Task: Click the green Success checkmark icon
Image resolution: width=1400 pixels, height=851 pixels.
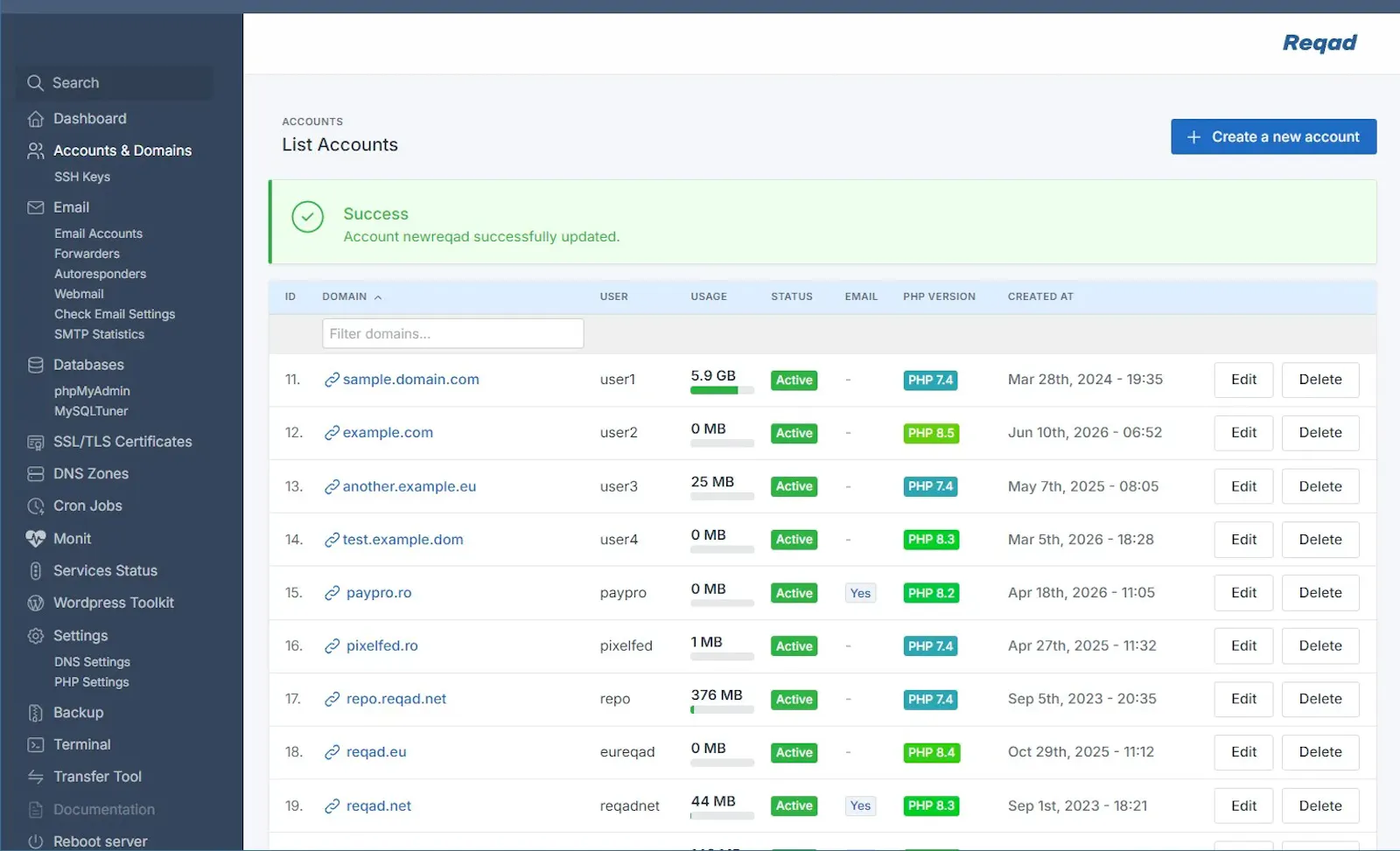Action: pyautogui.click(x=308, y=217)
